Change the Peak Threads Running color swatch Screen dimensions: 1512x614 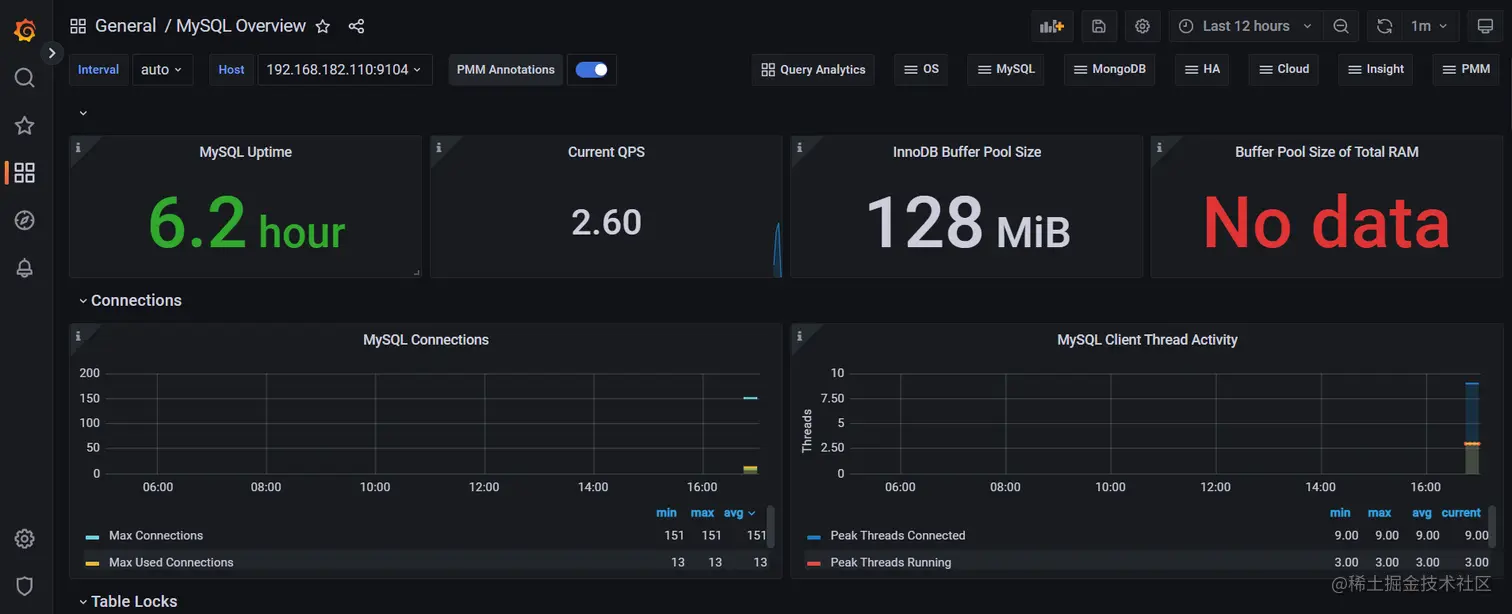tap(813, 563)
